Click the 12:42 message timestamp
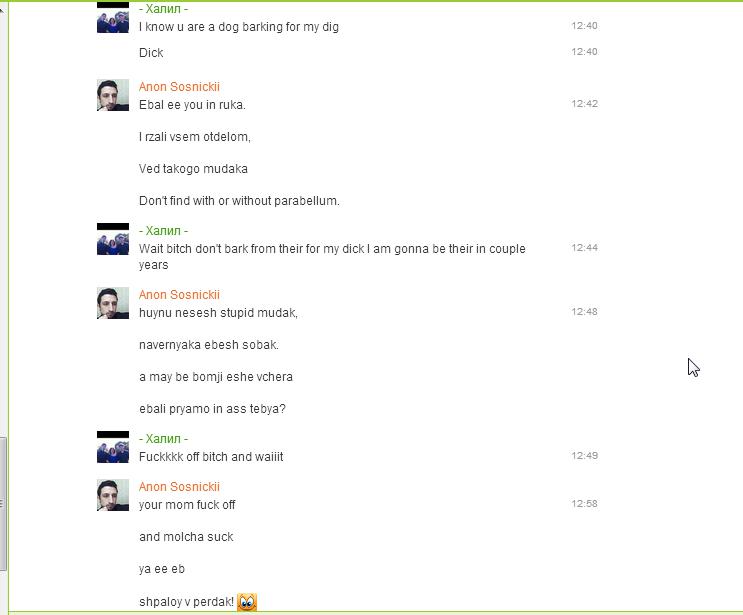This screenshot has height=615, width=743. point(584,104)
